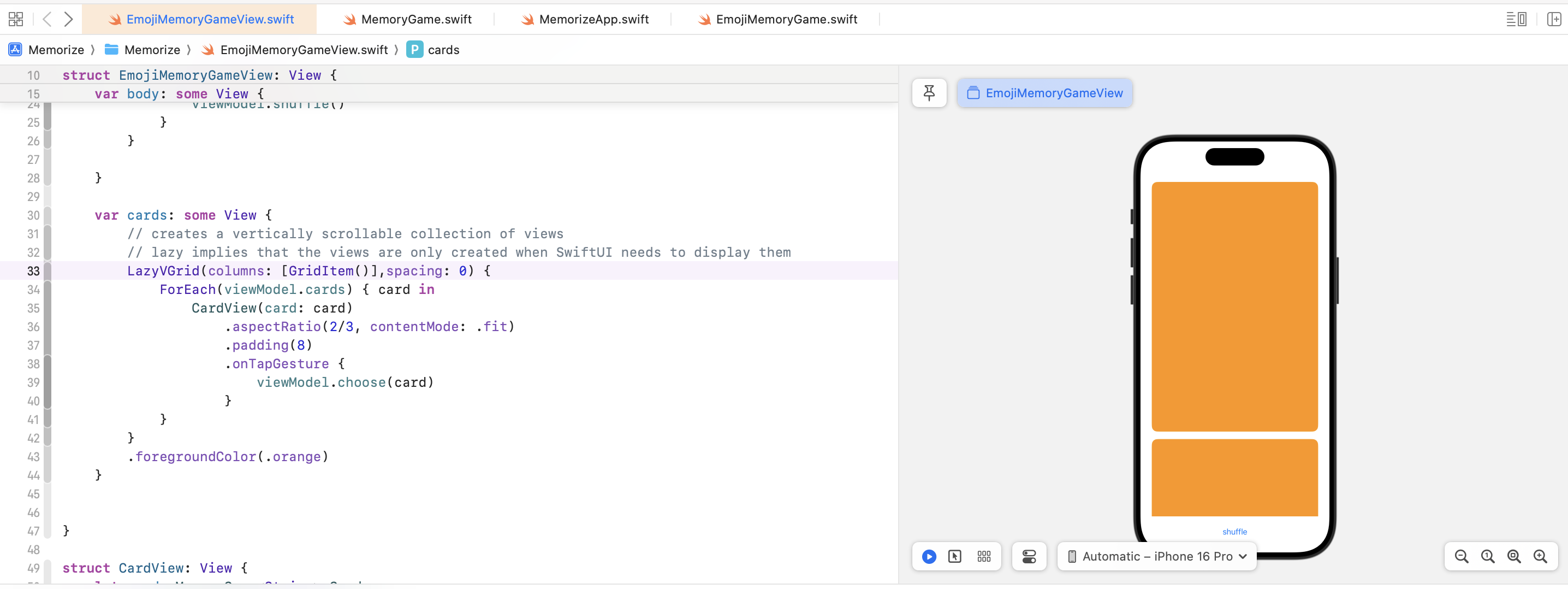Expand the cards symbol in jump bar
Image resolution: width=1568 pixels, height=589 pixels.
click(443, 50)
